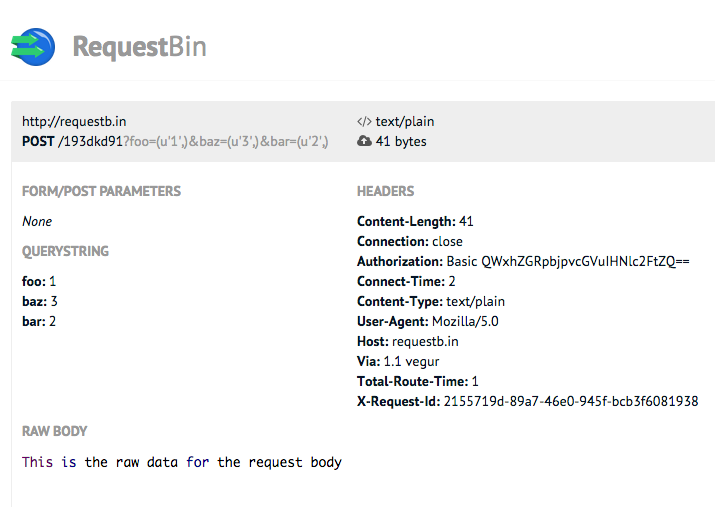Click the FORM/POST PARAMETERS heading
The image size is (715, 507).
101,191
